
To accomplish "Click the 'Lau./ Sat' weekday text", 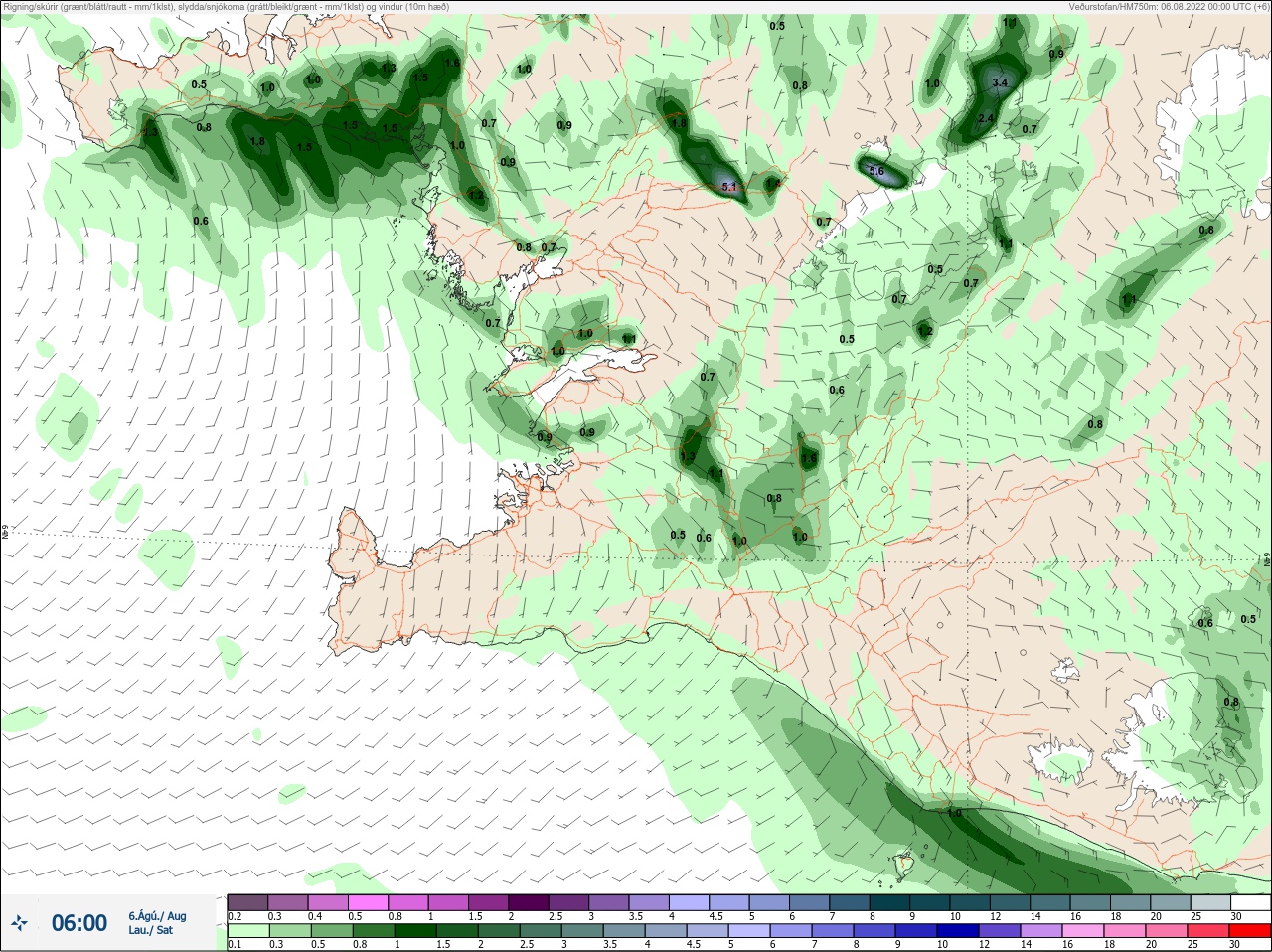I will [x=150, y=930].
